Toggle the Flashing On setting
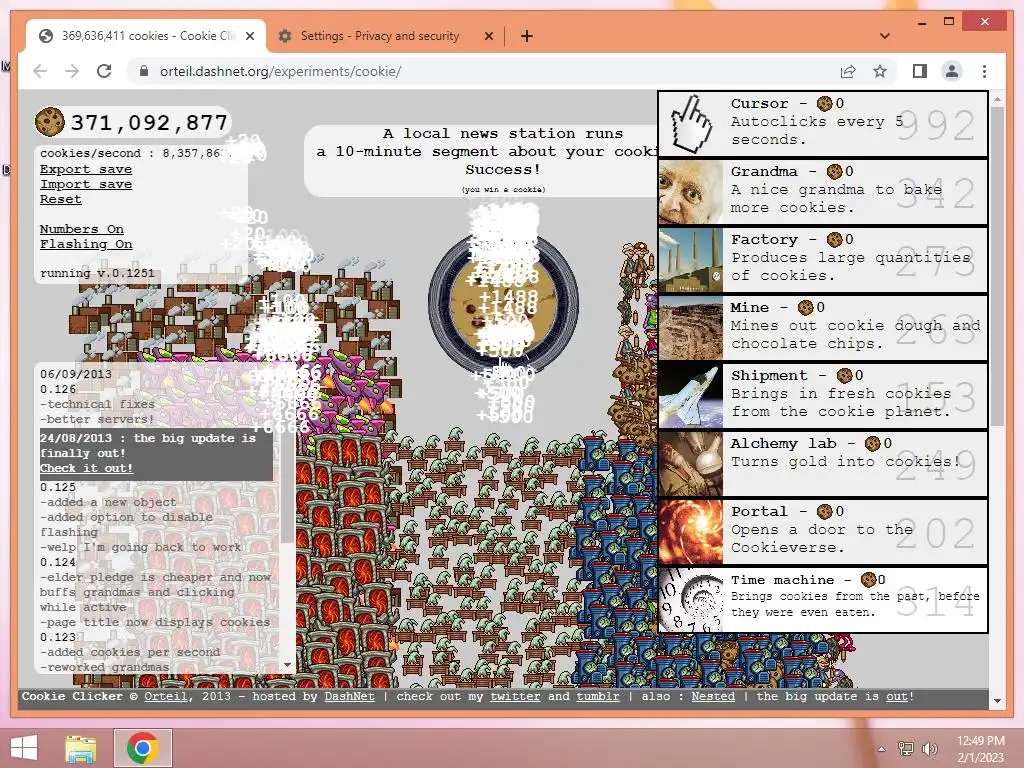This screenshot has height=768, width=1024. (x=86, y=244)
